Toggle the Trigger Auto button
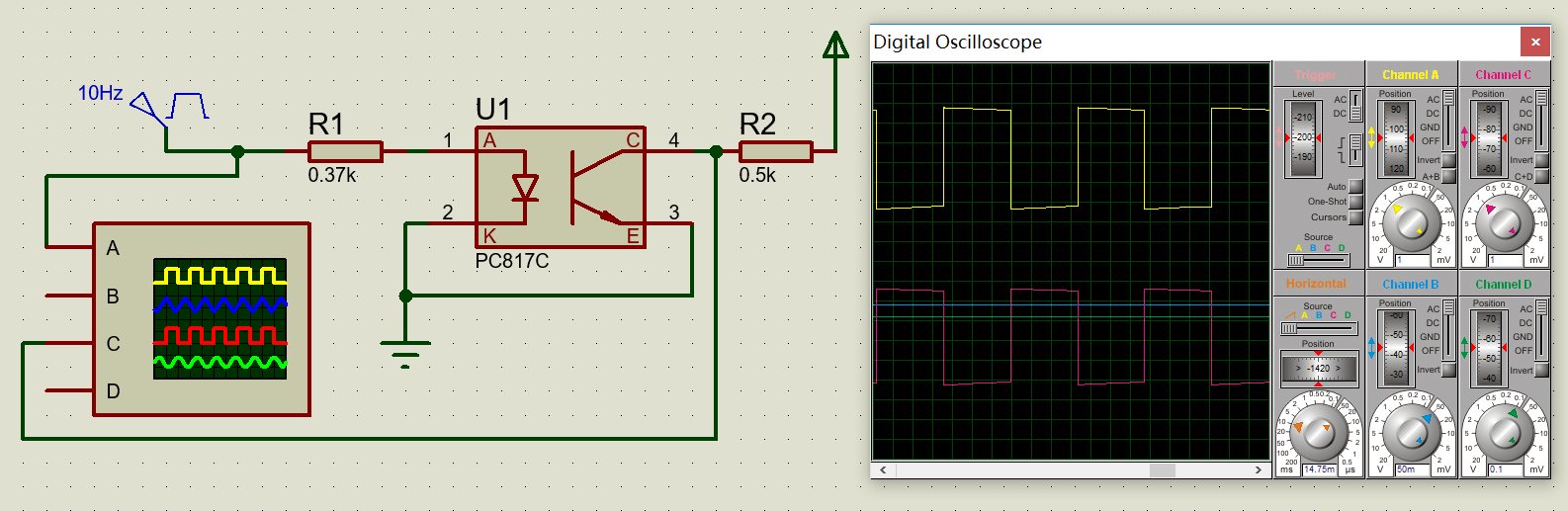This screenshot has width=1568, height=511. [1355, 186]
